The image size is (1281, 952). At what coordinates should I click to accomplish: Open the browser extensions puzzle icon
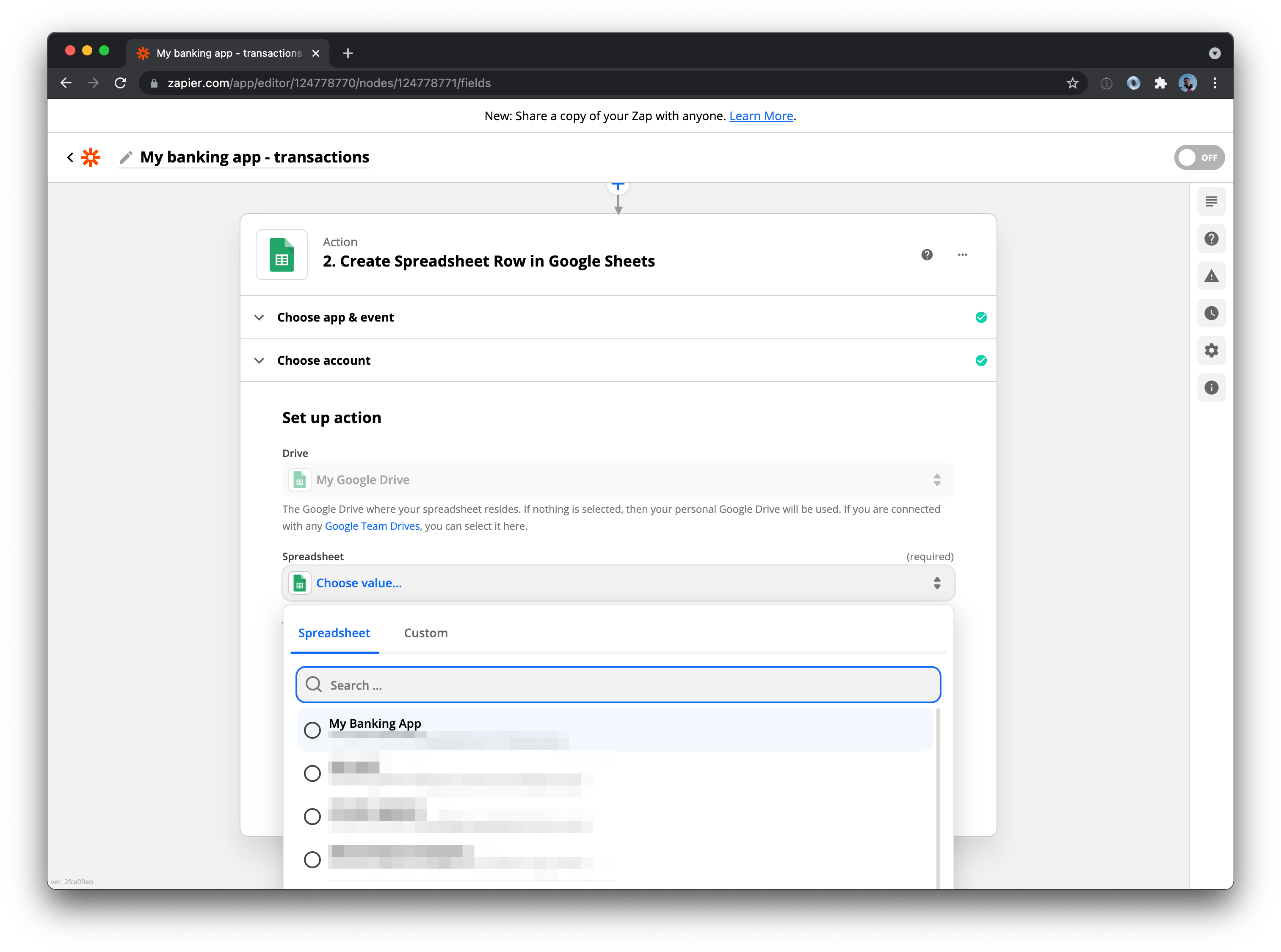tap(1160, 83)
